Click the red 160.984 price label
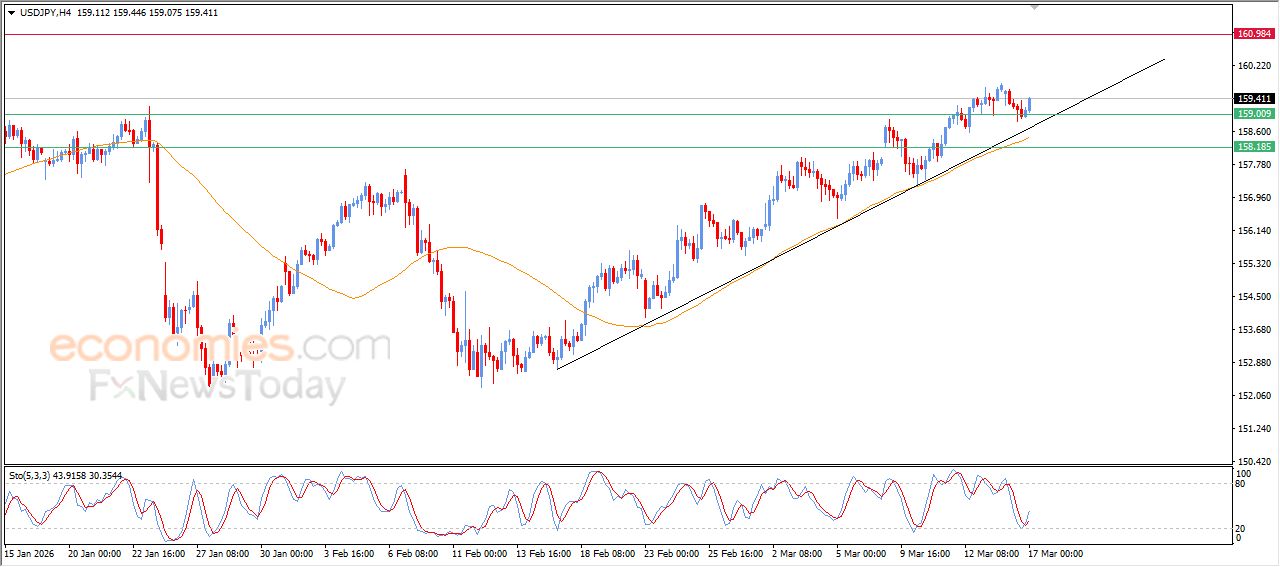The width and height of the screenshot is (1280, 567). point(1254,34)
